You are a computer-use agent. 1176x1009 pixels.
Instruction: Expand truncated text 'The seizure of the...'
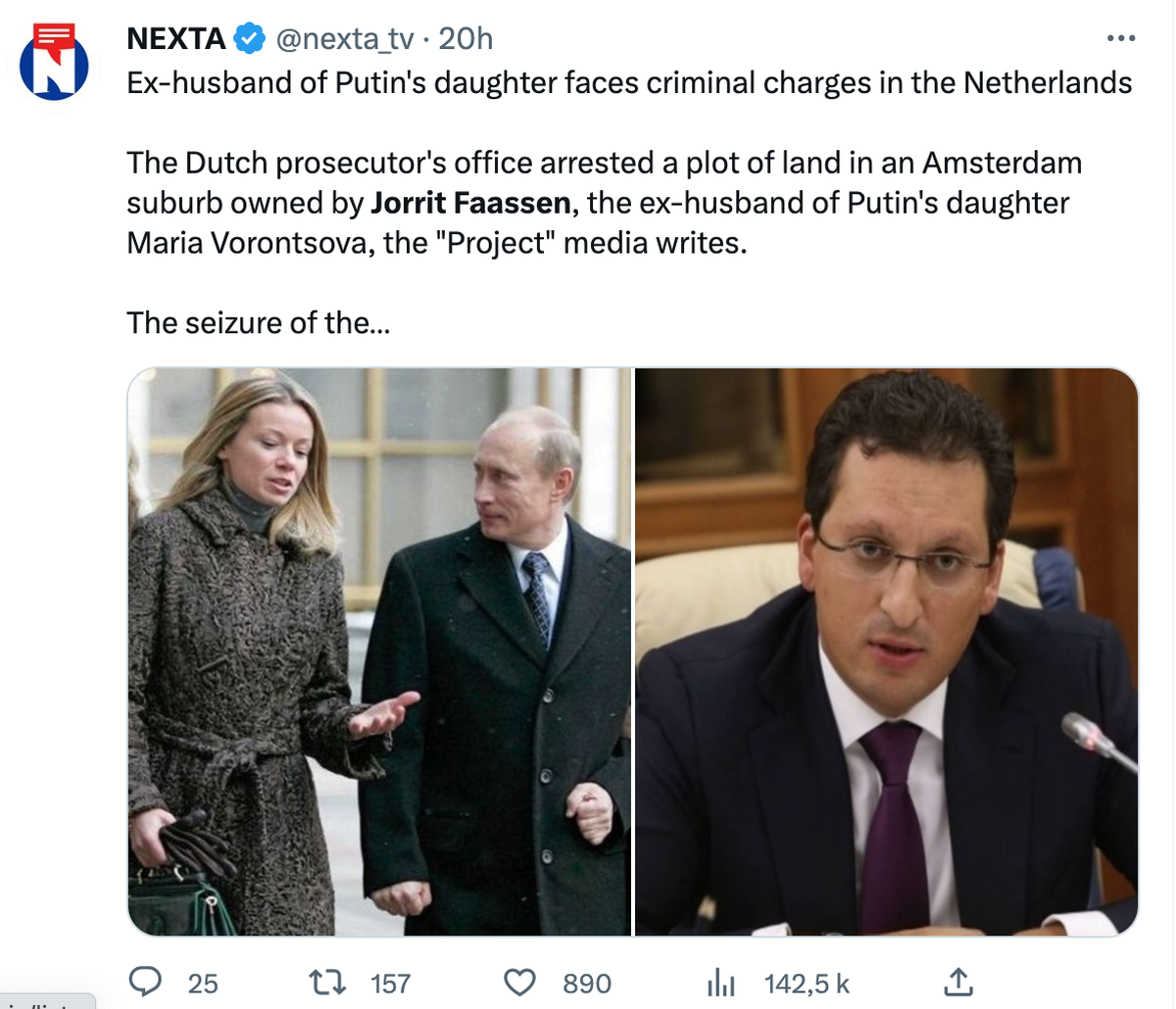click(x=258, y=322)
